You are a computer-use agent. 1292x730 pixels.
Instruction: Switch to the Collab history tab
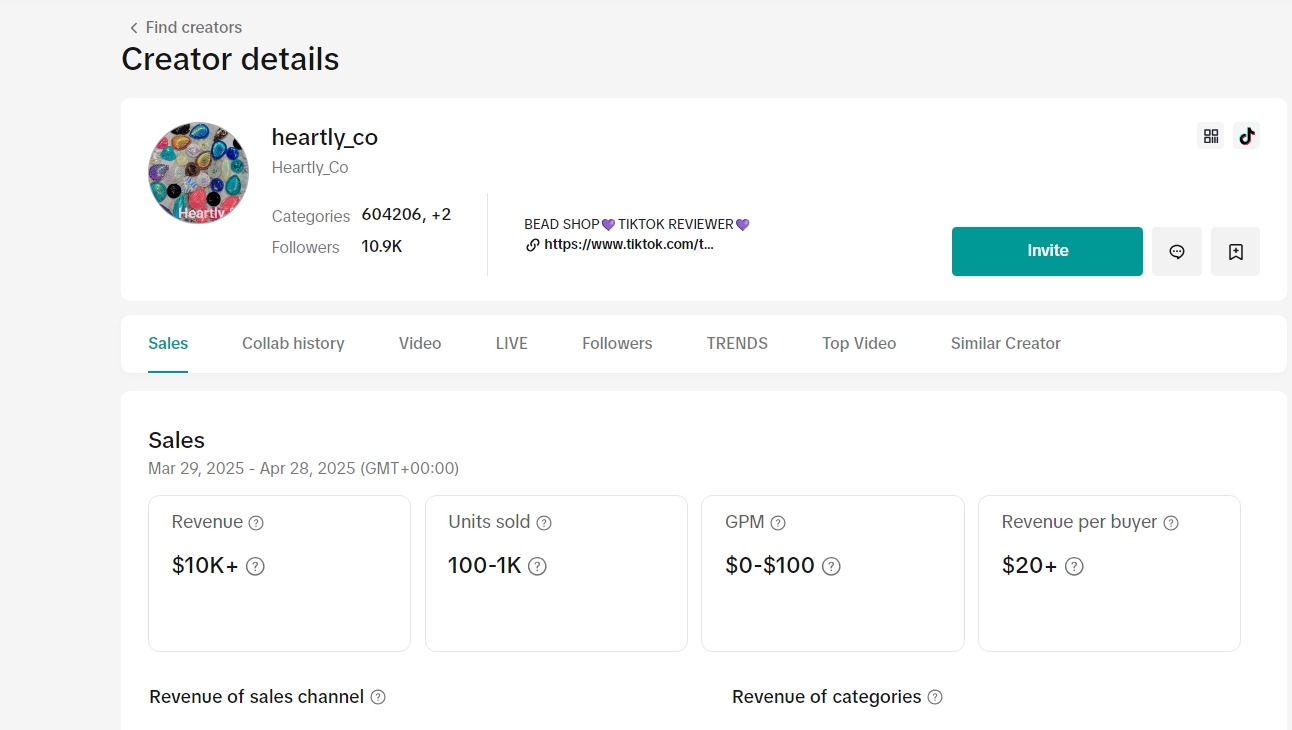pos(293,343)
